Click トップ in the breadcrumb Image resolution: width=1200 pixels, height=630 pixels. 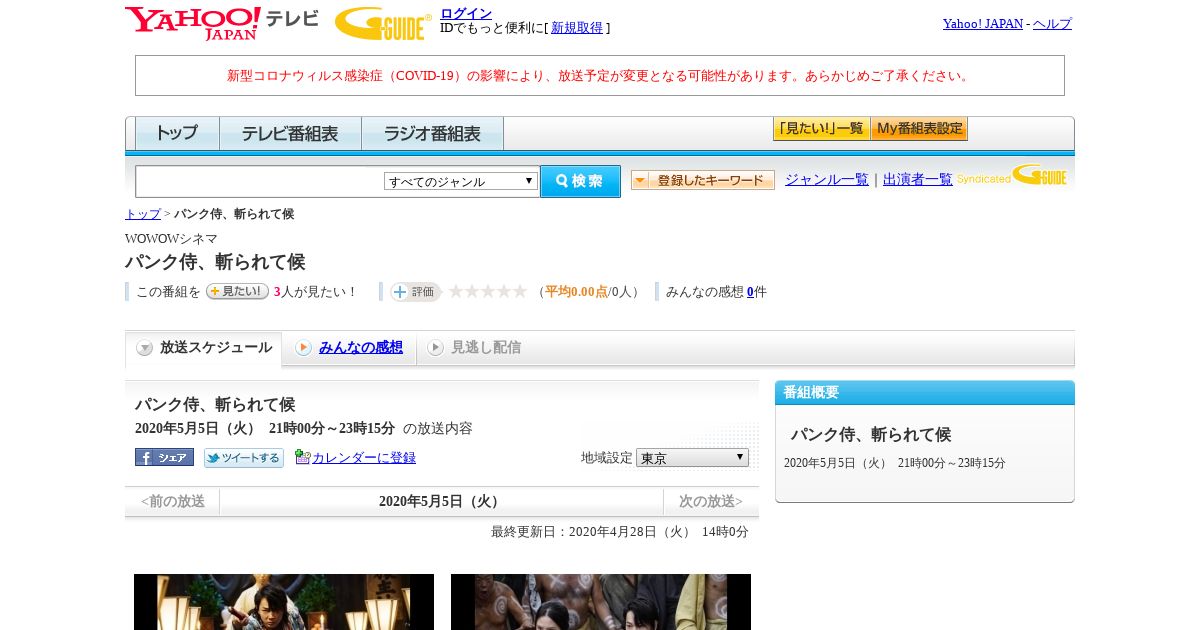[x=143, y=214]
